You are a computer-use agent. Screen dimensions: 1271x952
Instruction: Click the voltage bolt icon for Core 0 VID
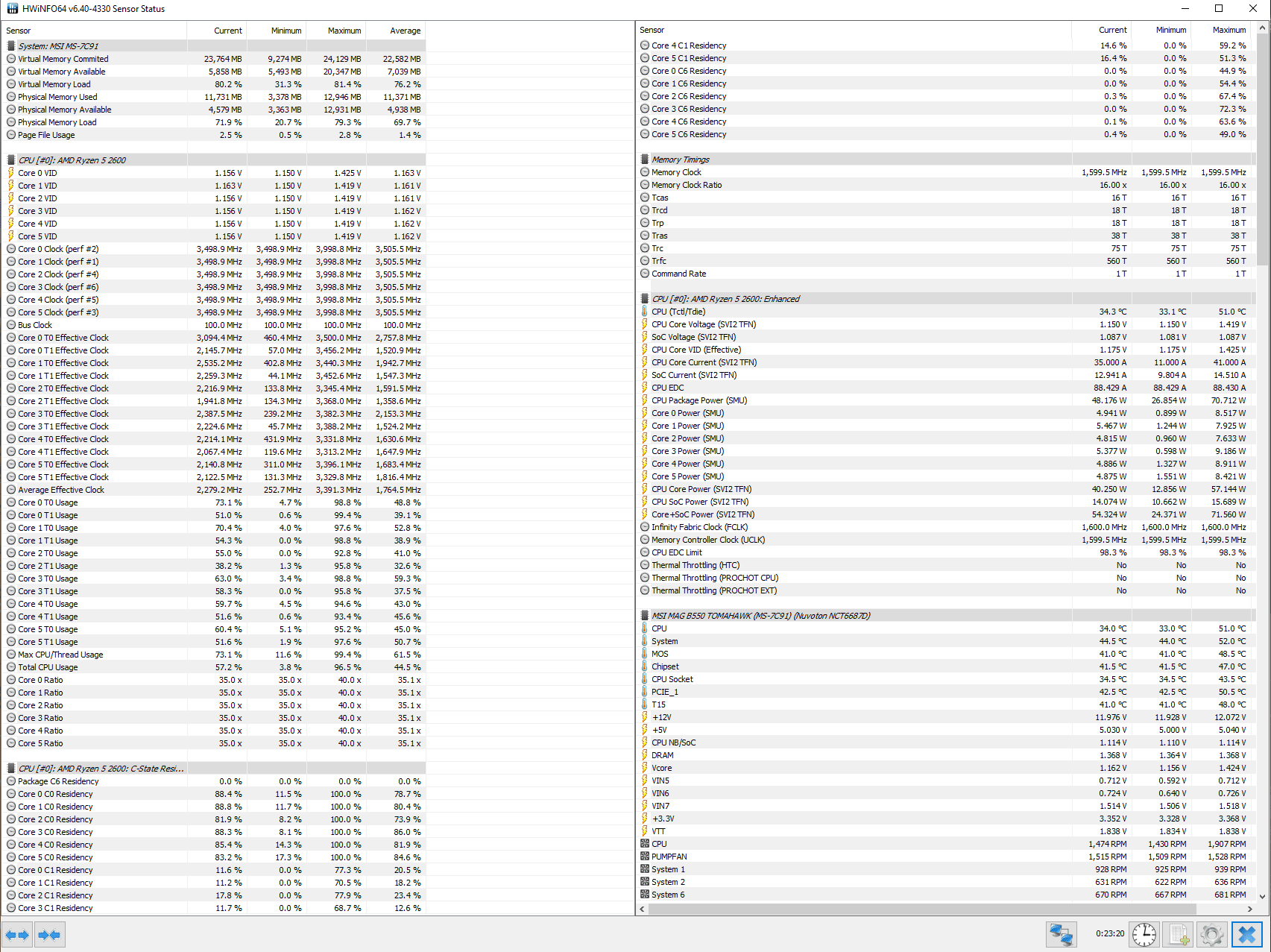(x=11, y=173)
